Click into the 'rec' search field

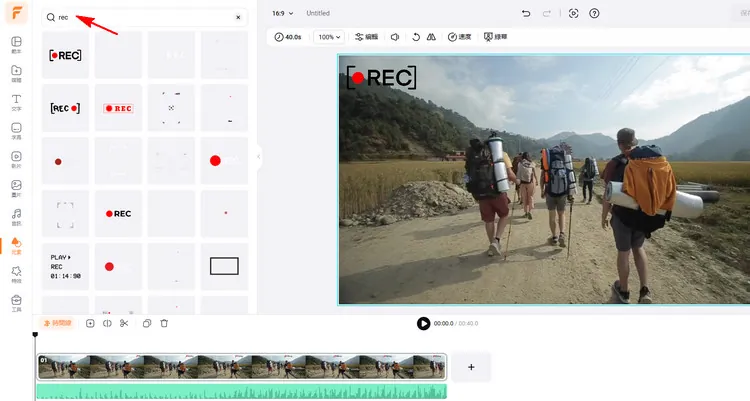pos(145,17)
